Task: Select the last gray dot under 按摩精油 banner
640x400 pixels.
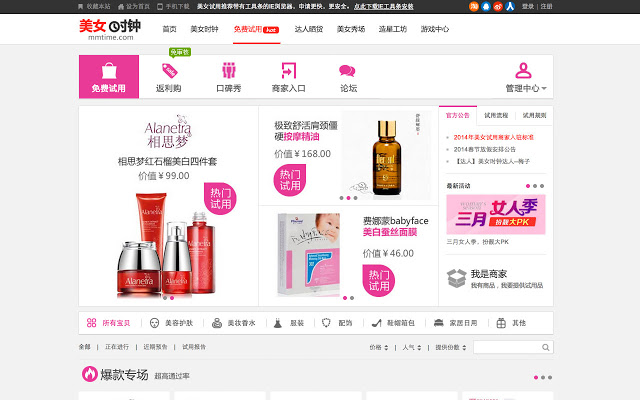Action: pos(356,198)
